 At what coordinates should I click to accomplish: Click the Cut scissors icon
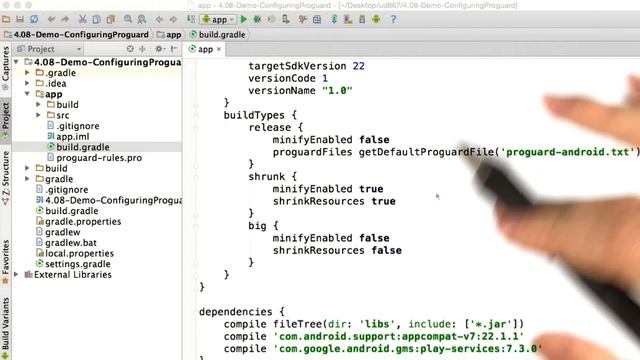(x=82, y=19)
